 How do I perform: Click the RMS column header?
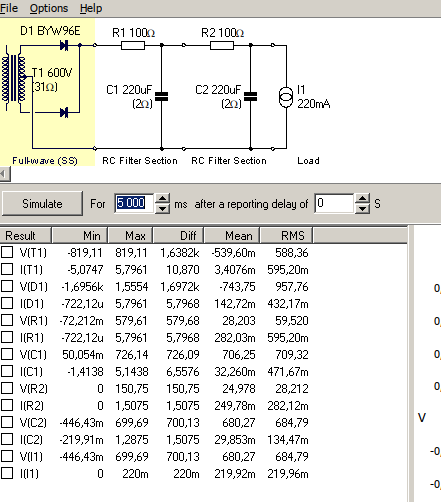286,236
